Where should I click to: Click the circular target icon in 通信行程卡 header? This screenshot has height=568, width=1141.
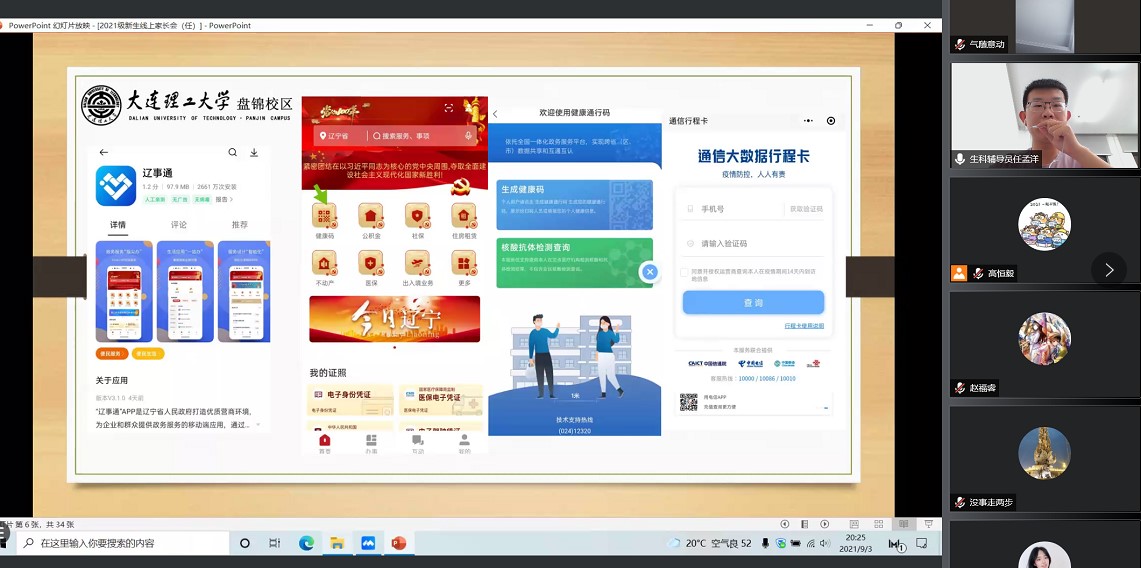[x=830, y=121]
